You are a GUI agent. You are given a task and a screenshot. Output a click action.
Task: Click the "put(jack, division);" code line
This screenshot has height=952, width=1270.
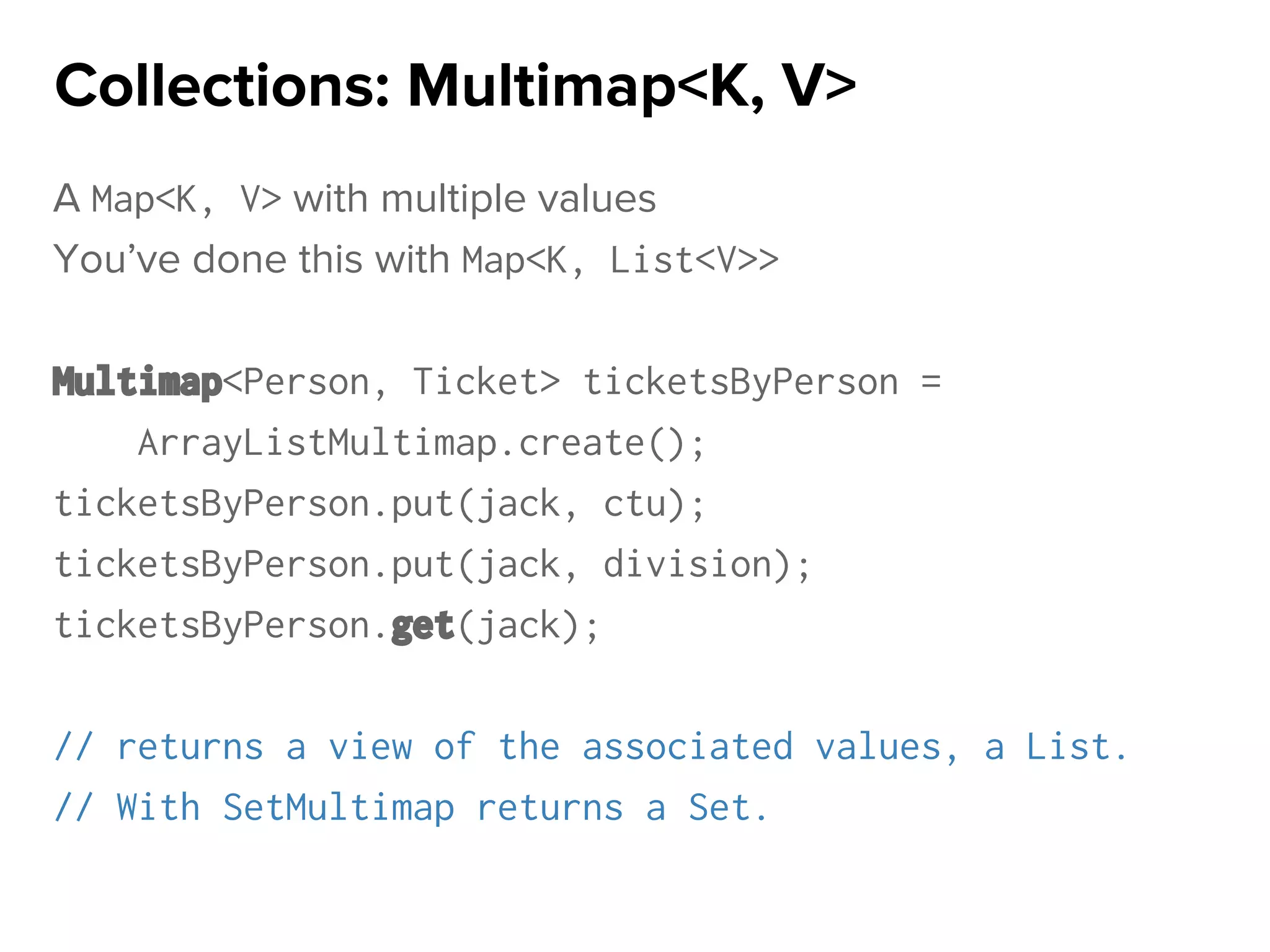point(432,565)
